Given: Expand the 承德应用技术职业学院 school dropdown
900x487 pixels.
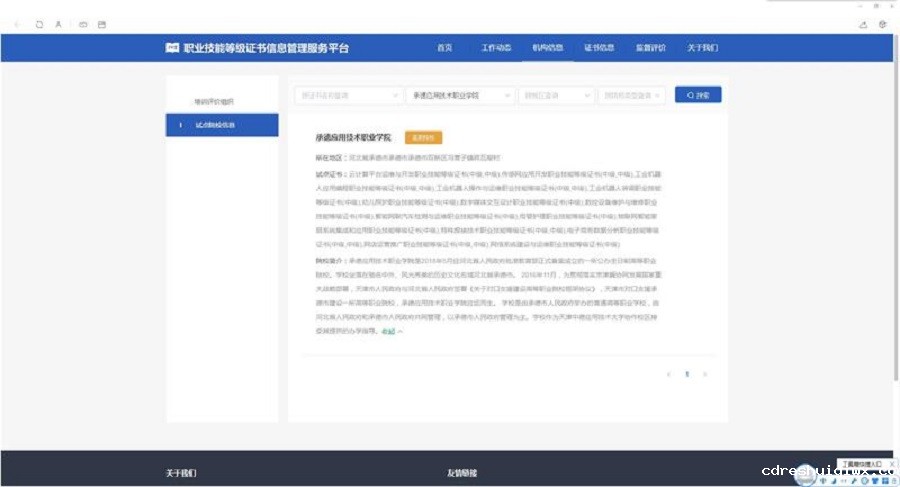Looking at the screenshot, I should (x=462, y=95).
